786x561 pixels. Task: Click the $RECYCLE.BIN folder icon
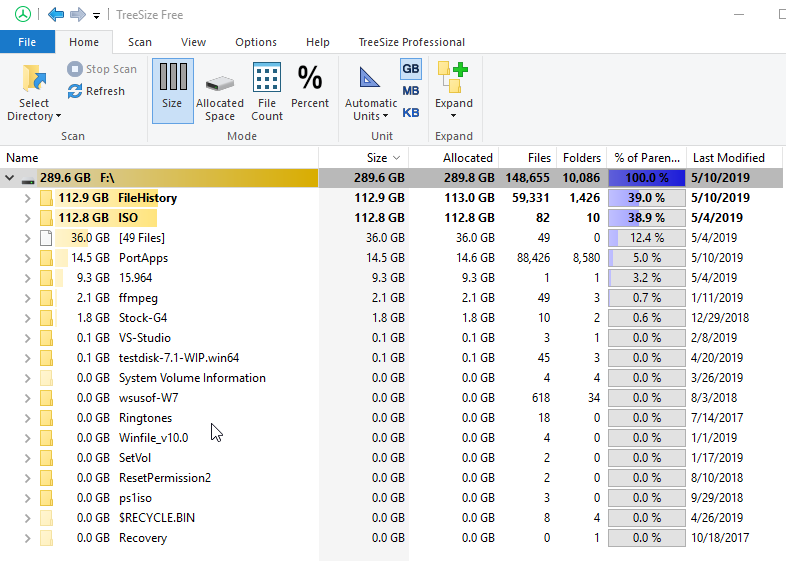tap(46, 518)
